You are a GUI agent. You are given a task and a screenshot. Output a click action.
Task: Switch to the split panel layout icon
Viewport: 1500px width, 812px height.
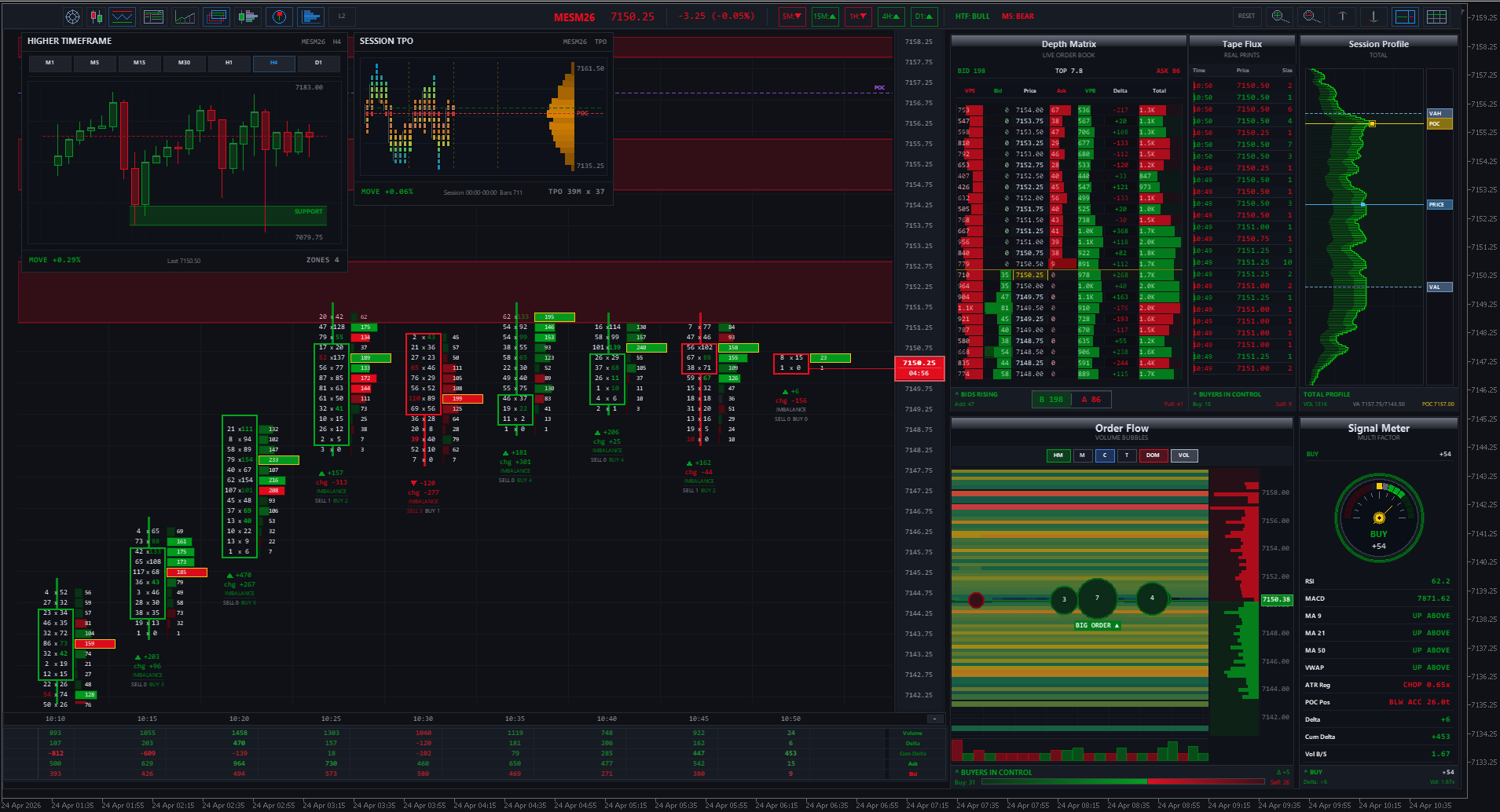1405,16
